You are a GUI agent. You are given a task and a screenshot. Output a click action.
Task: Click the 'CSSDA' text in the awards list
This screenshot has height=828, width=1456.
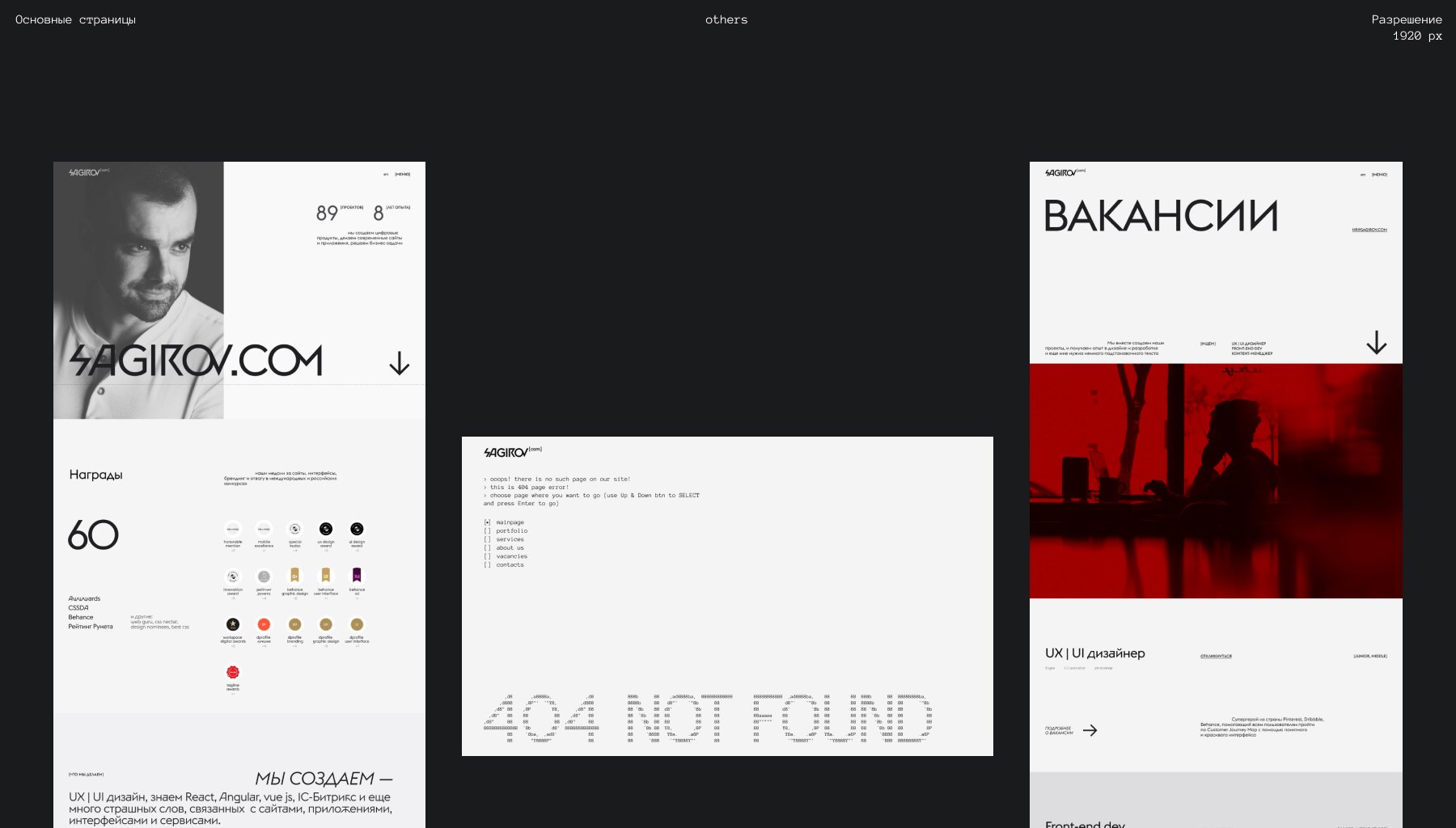(78, 608)
